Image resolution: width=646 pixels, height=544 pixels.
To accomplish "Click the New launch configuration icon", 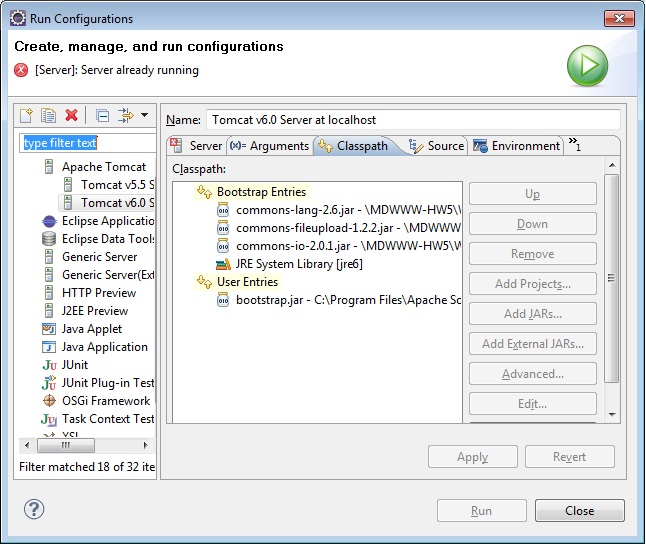I will (x=26, y=115).
